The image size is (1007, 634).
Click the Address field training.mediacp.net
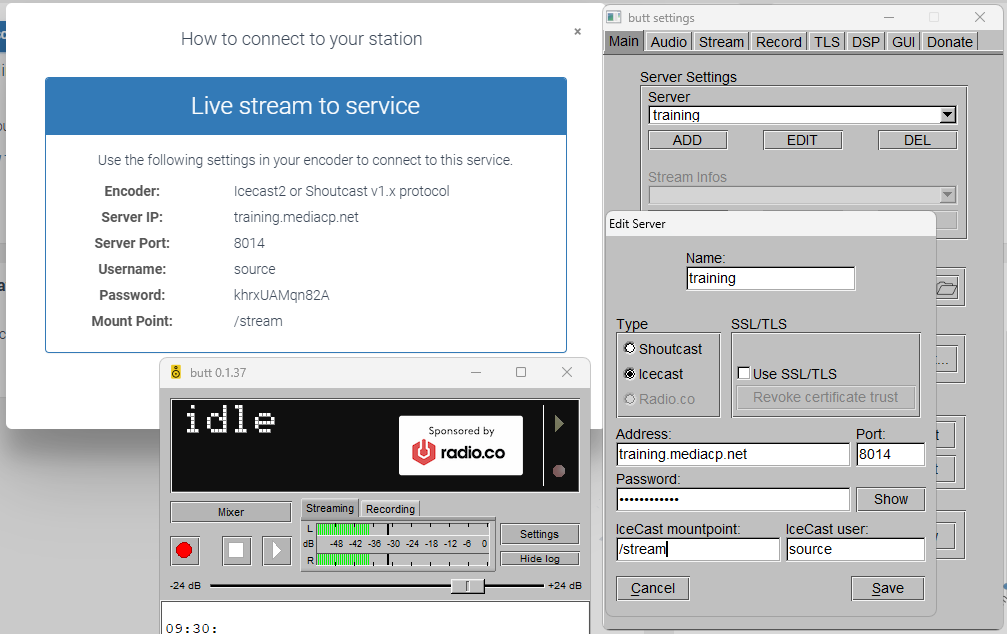pyautogui.click(x=733, y=454)
